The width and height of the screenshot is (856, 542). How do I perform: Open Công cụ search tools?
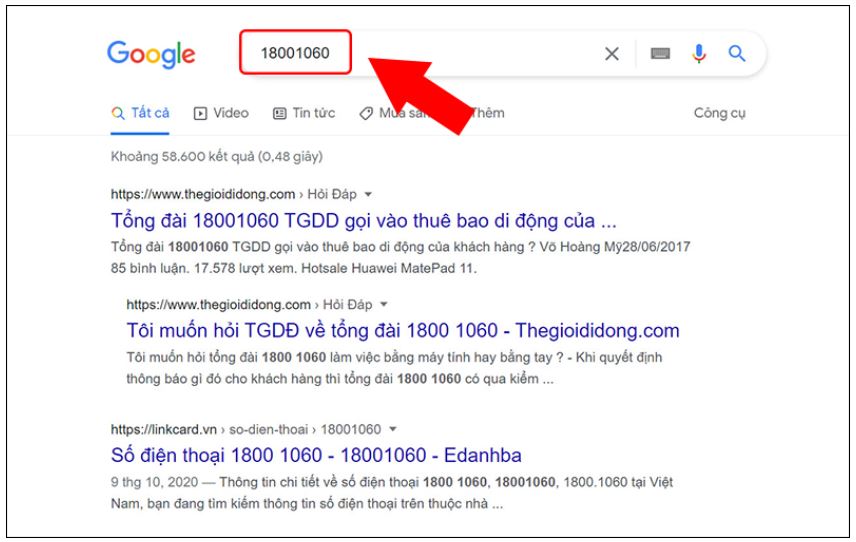pyautogui.click(x=719, y=113)
